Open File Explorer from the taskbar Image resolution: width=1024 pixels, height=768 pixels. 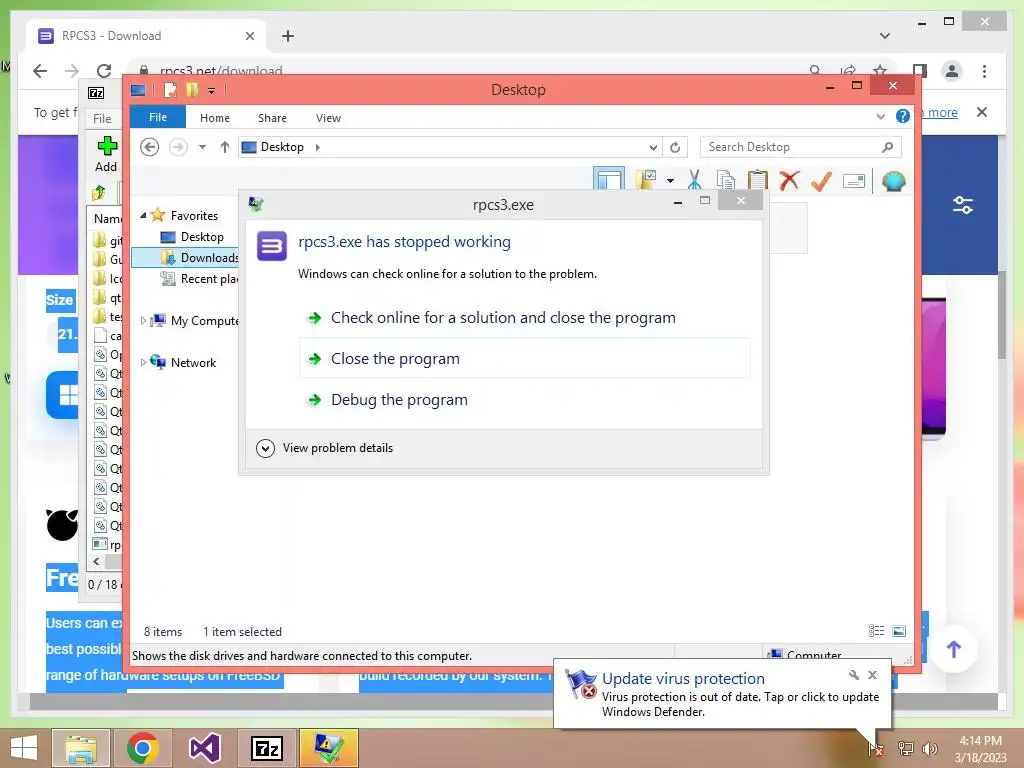[x=80, y=748]
